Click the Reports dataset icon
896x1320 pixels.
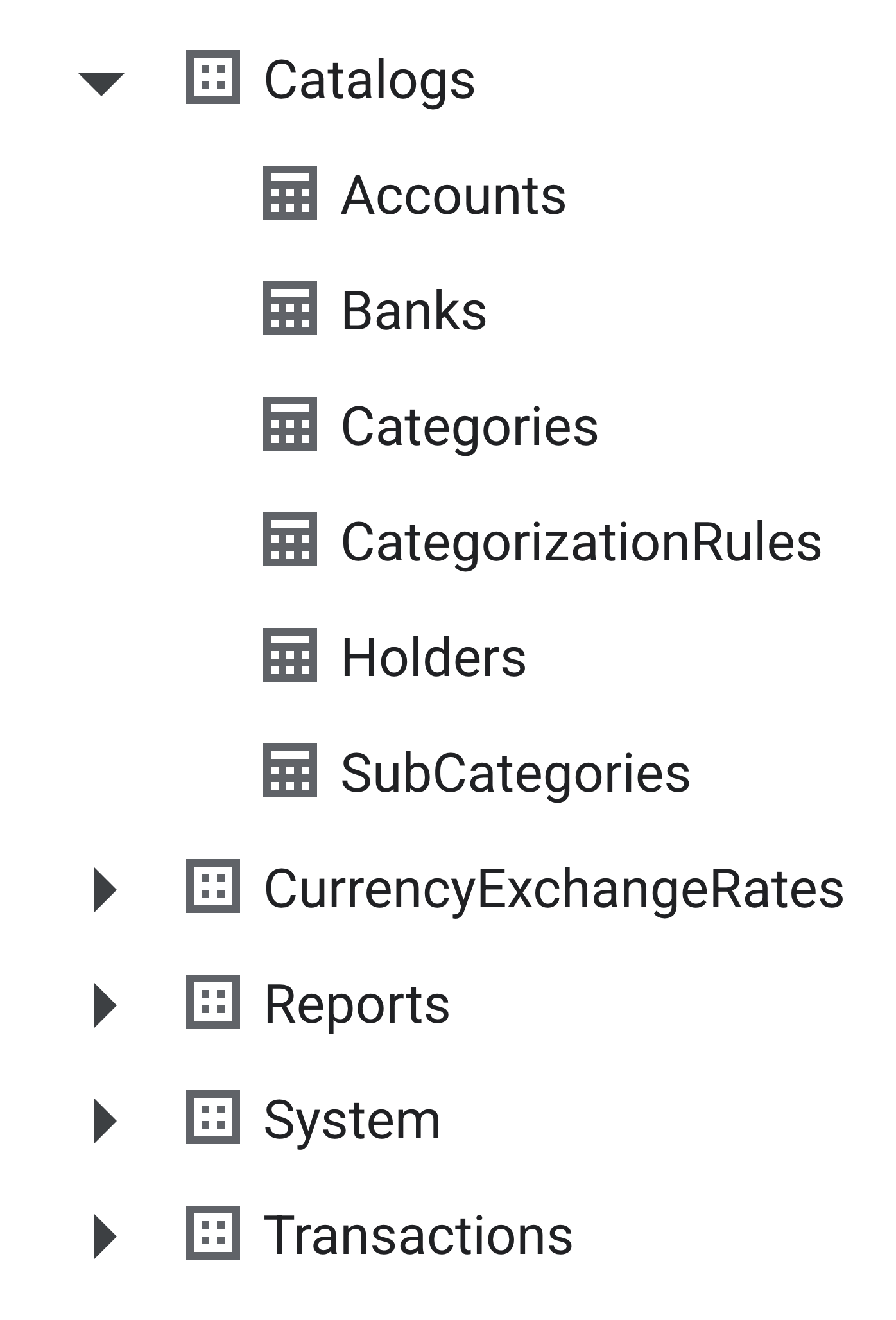pyautogui.click(x=213, y=1002)
